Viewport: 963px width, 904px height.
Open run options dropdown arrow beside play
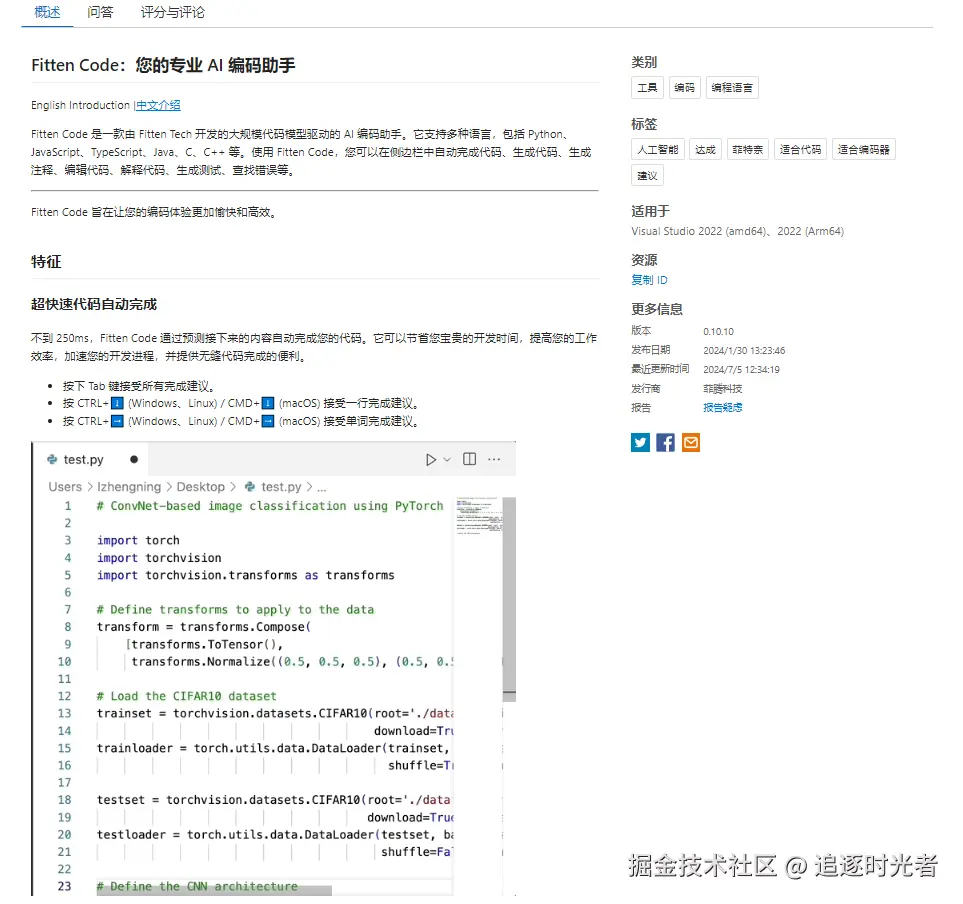447,459
